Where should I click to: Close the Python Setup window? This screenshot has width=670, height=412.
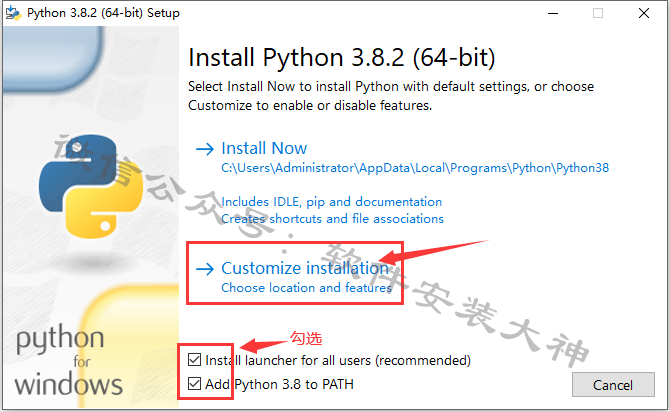pyautogui.click(x=644, y=13)
